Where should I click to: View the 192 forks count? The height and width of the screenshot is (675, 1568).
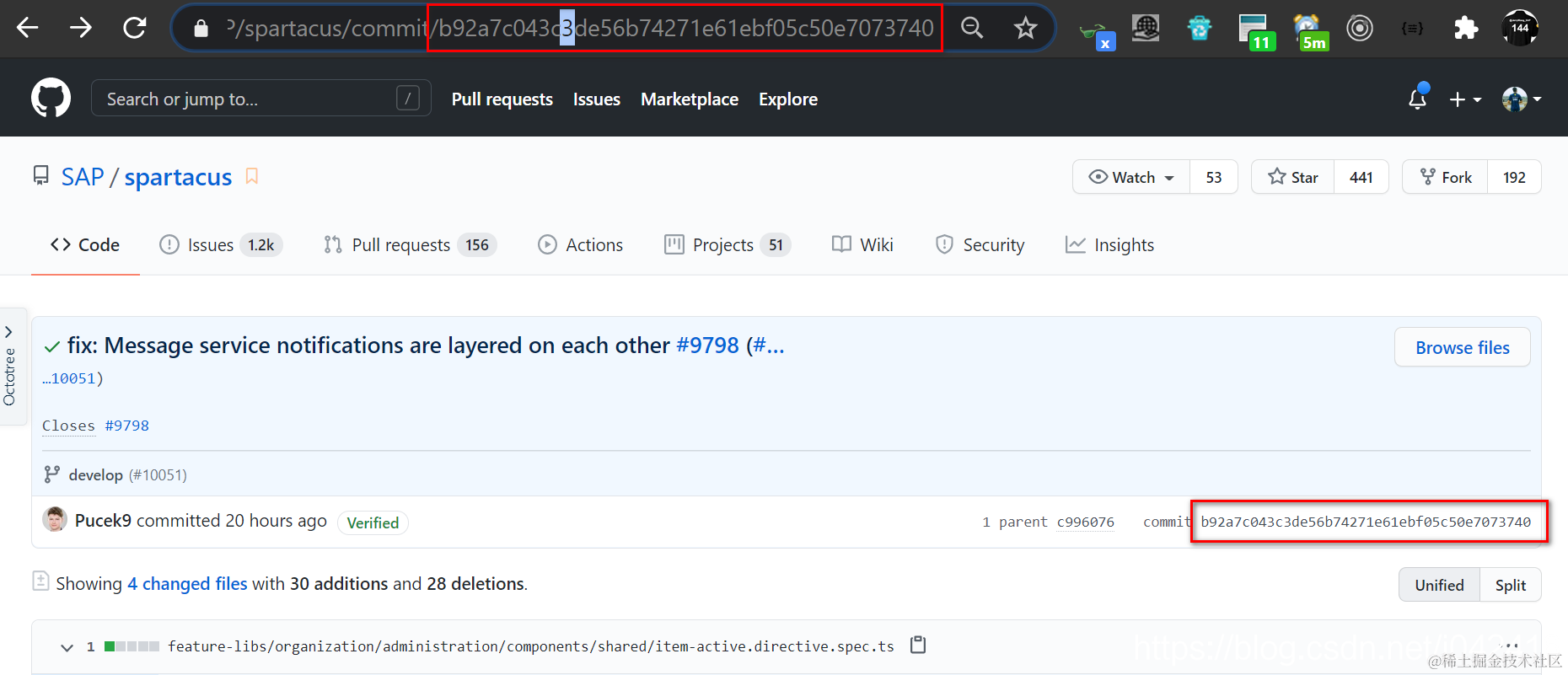[1514, 177]
